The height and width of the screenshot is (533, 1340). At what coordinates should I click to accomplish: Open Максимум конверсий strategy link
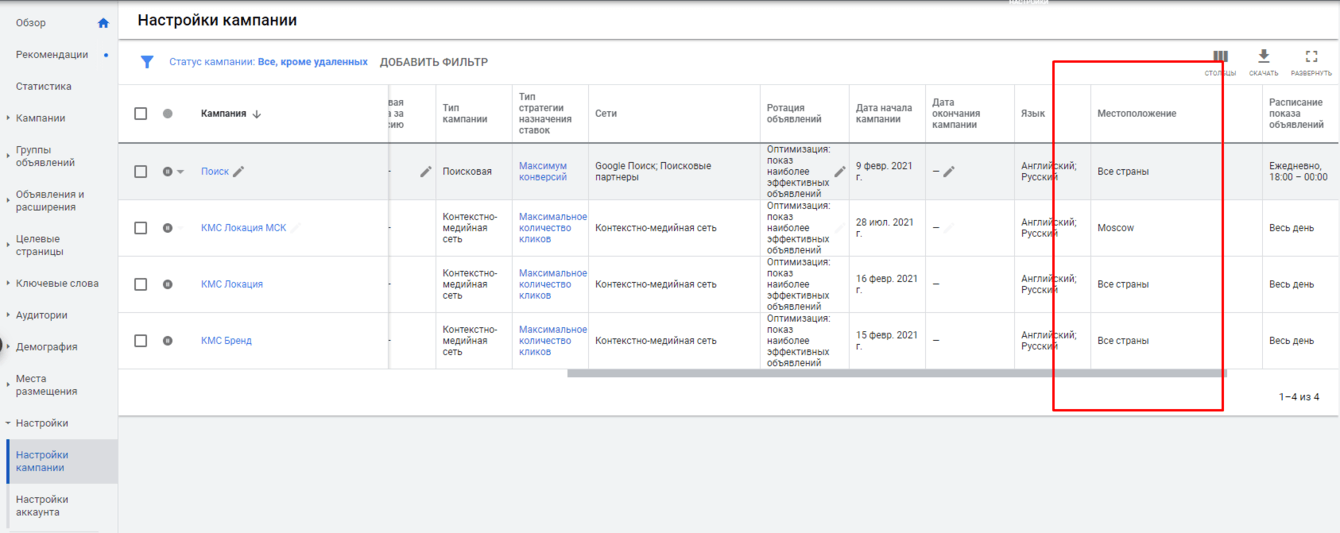543,171
